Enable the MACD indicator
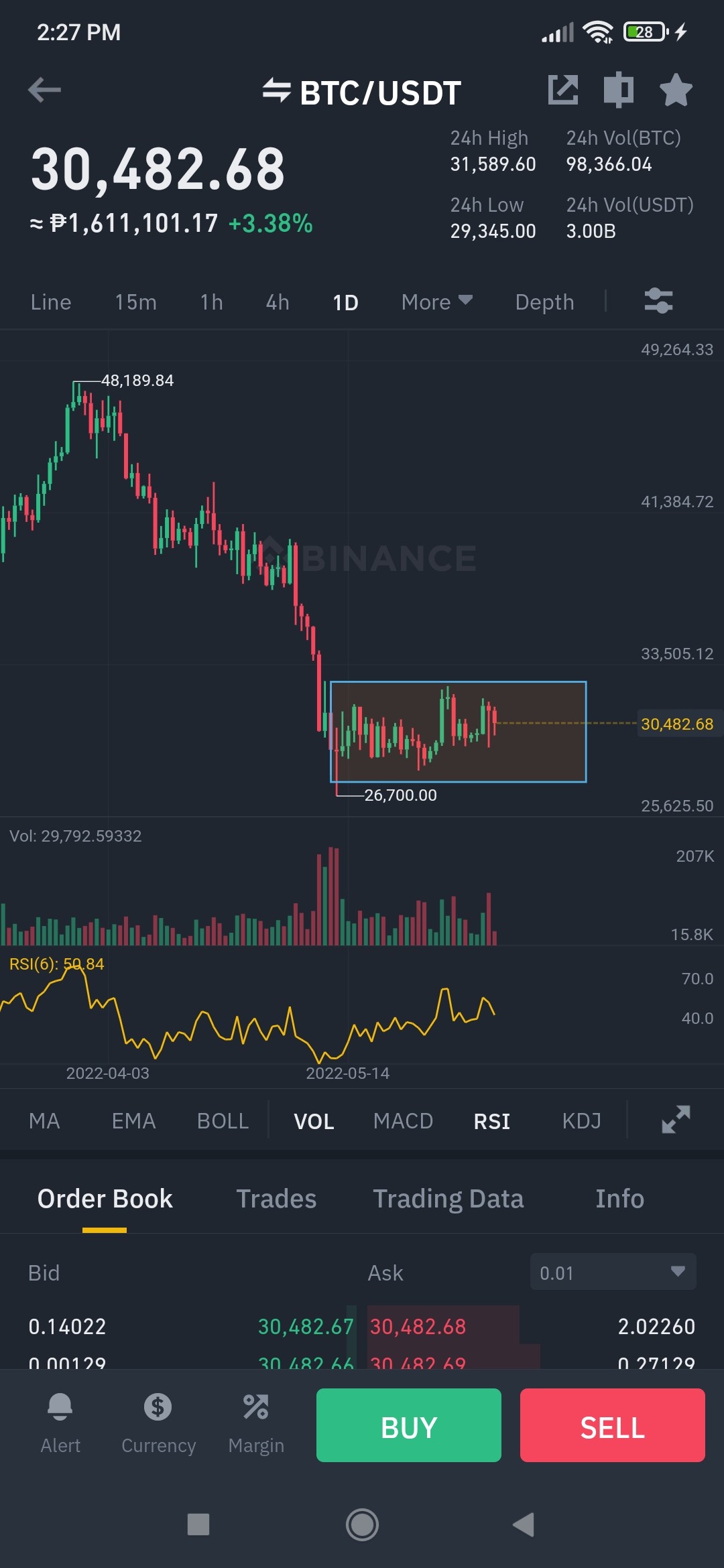 [403, 1121]
